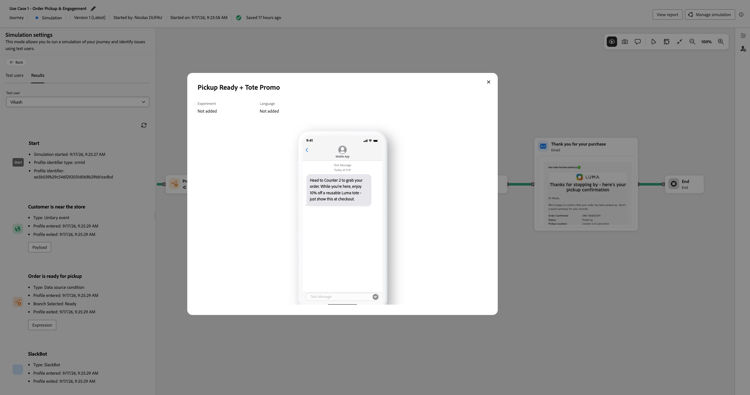
Task: Open the comments speech bubble icon
Action: [x=638, y=42]
